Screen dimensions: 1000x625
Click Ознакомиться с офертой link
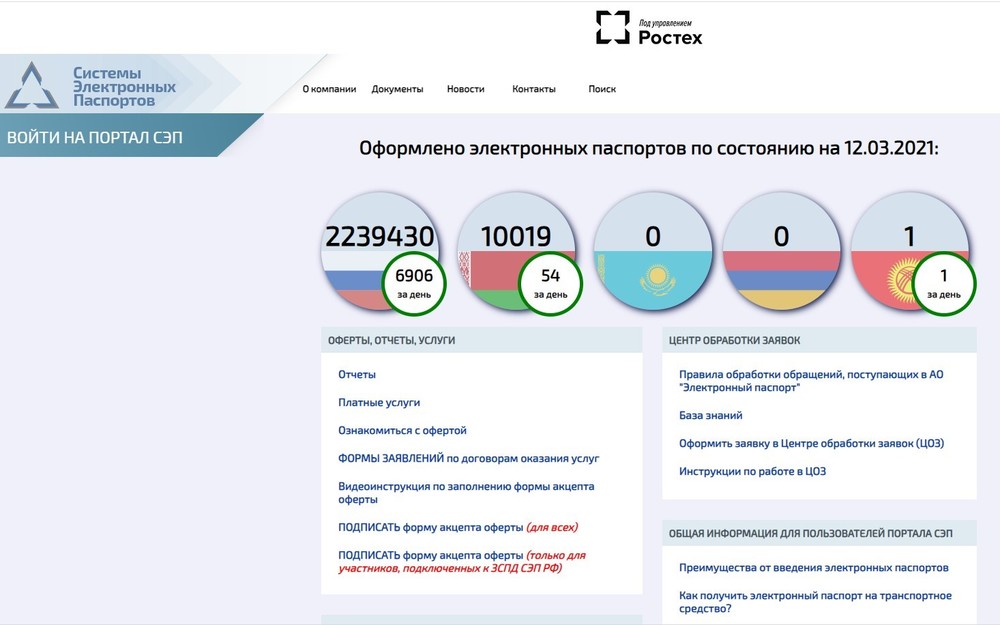pos(402,431)
